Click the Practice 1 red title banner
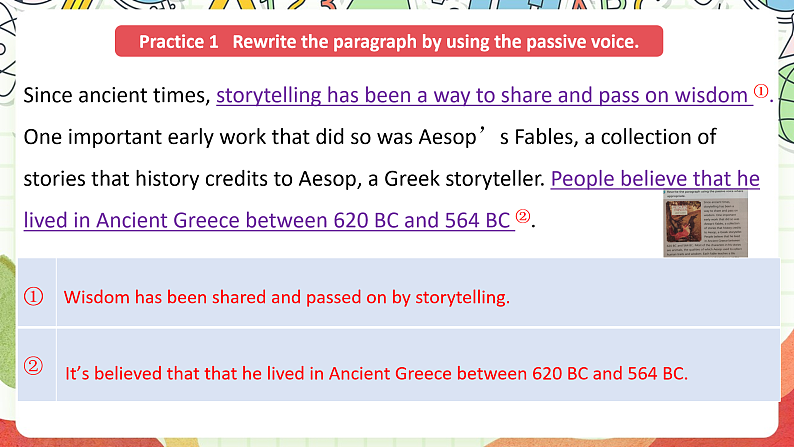794x447 pixels. tap(389, 41)
